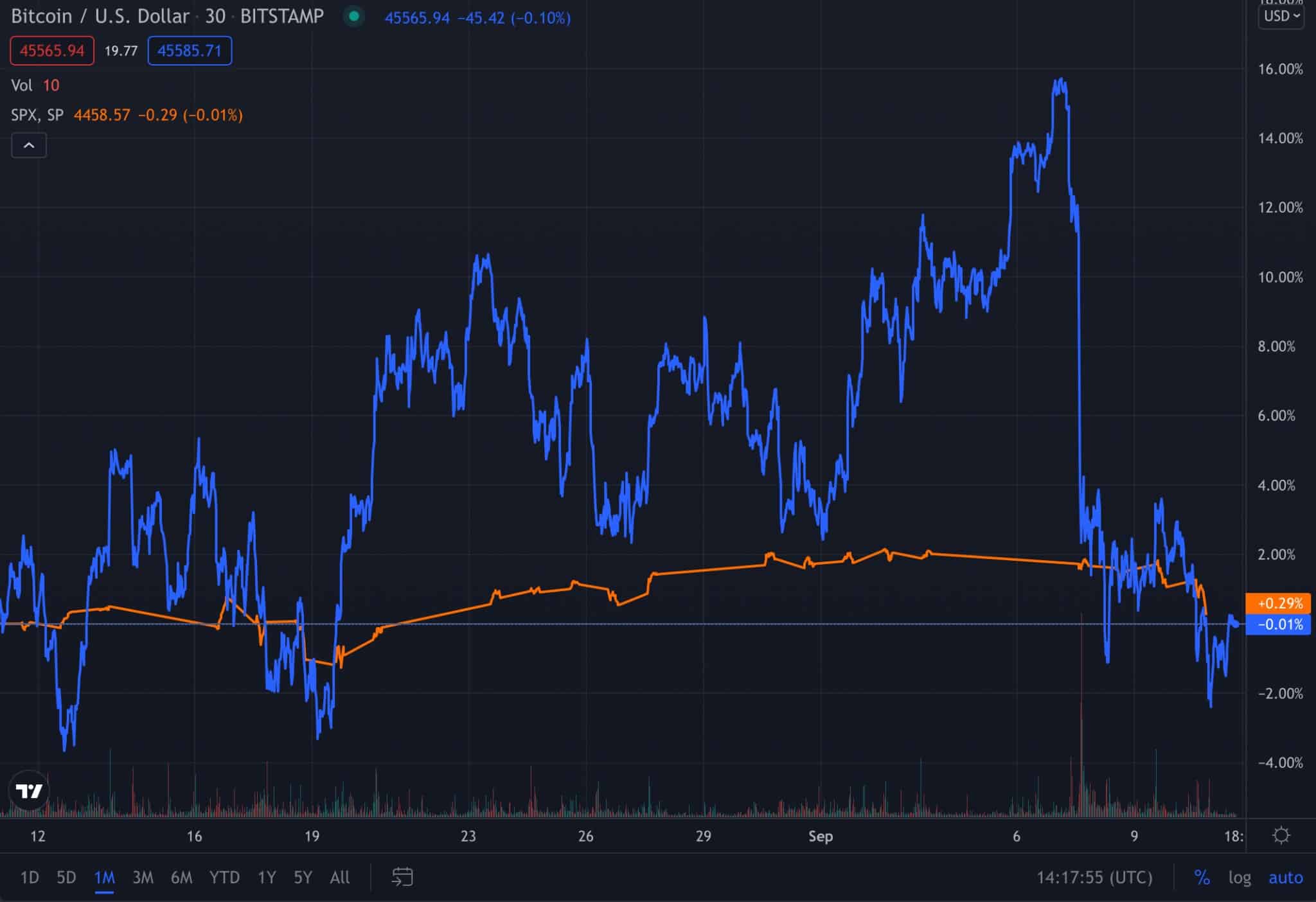Select the 1M time range
Image resolution: width=1316 pixels, height=902 pixels.
point(104,877)
